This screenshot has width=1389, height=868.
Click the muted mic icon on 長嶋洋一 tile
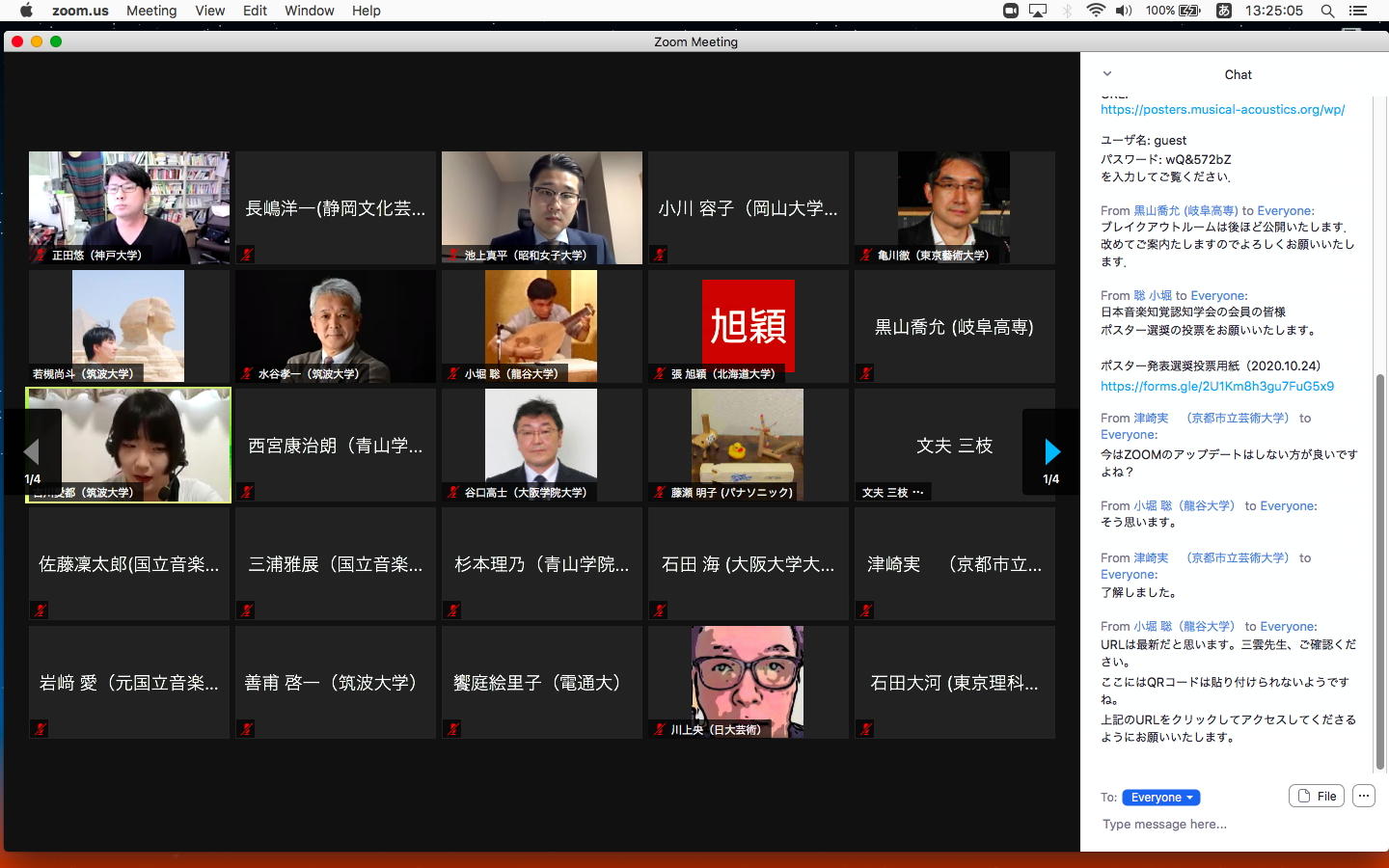coord(246,255)
